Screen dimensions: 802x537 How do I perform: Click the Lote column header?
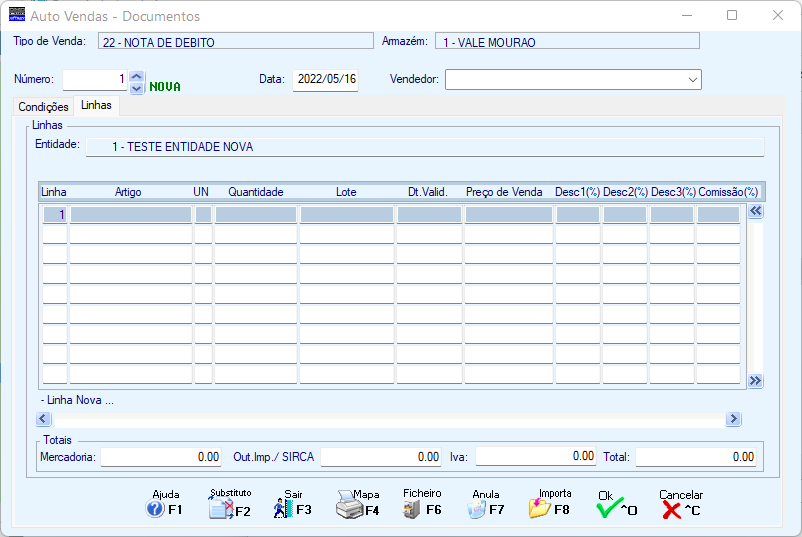pos(346,192)
